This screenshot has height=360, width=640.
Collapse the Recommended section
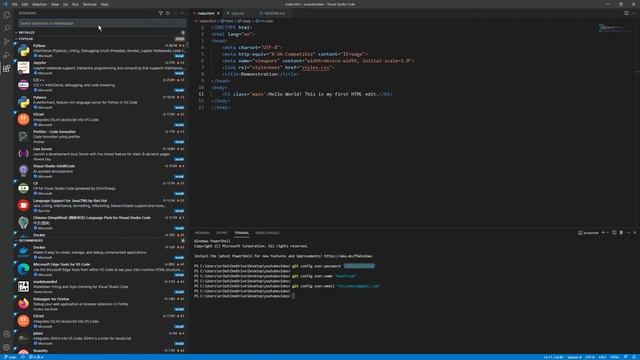coord(100,240)
